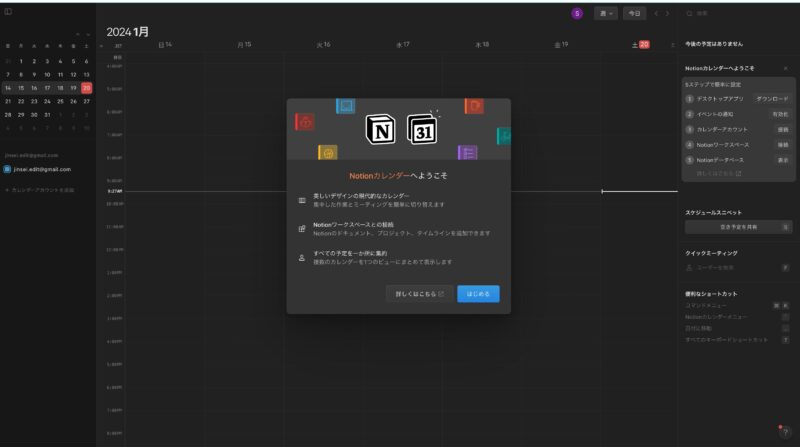Click 表示 beside Notionデータベース step
Image resolution: width=800 pixels, height=447 pixels.
tap(783, 160)
